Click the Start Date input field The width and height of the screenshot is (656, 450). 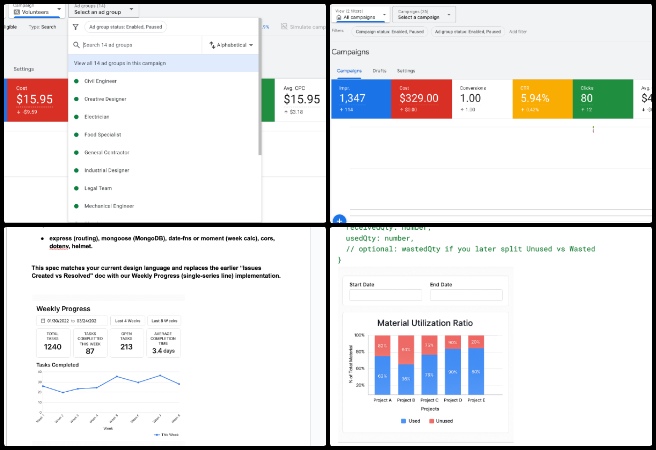[x=384, y=296]
